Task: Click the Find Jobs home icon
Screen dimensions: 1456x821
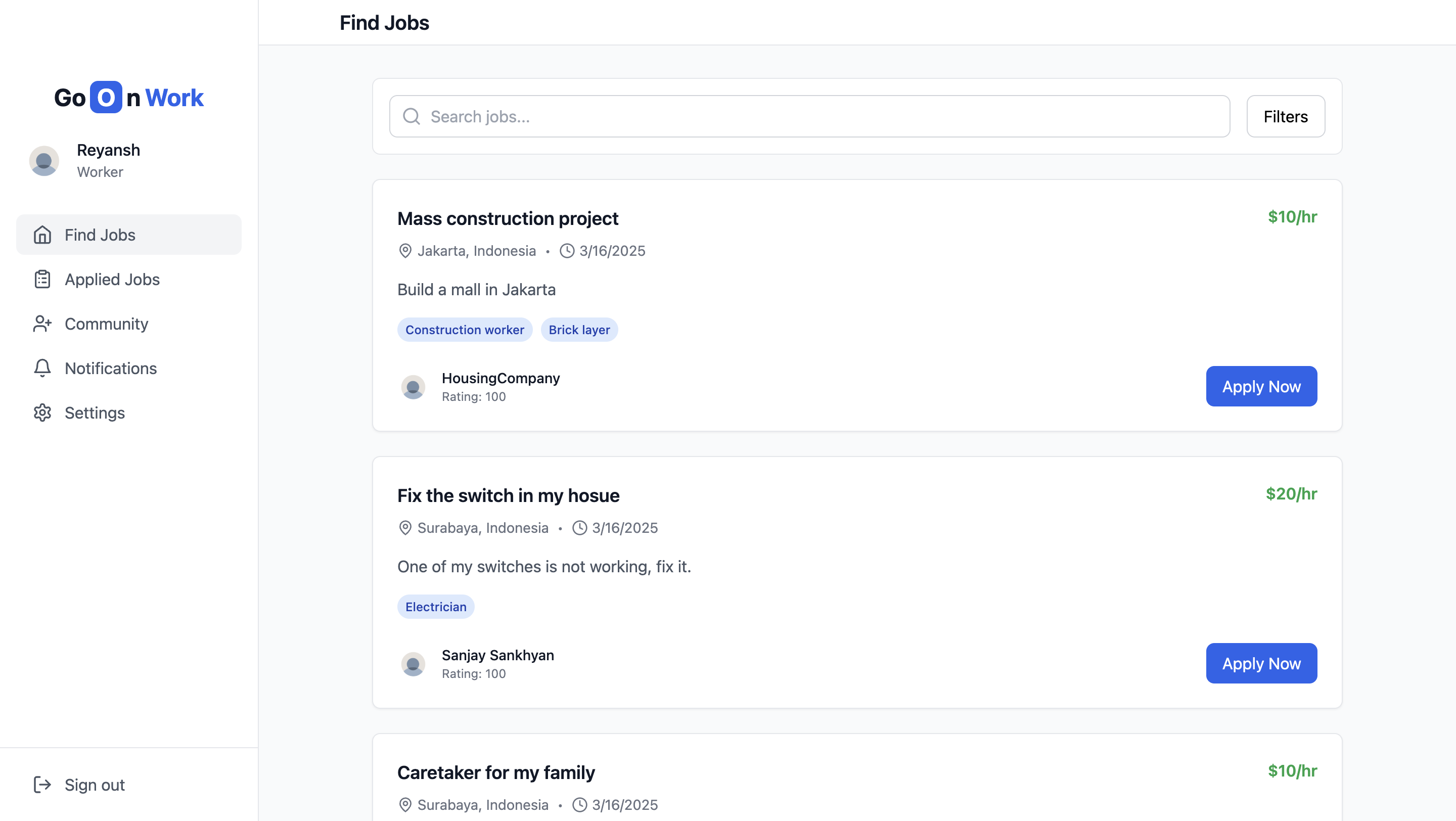Action: click(x=42, y=235)
